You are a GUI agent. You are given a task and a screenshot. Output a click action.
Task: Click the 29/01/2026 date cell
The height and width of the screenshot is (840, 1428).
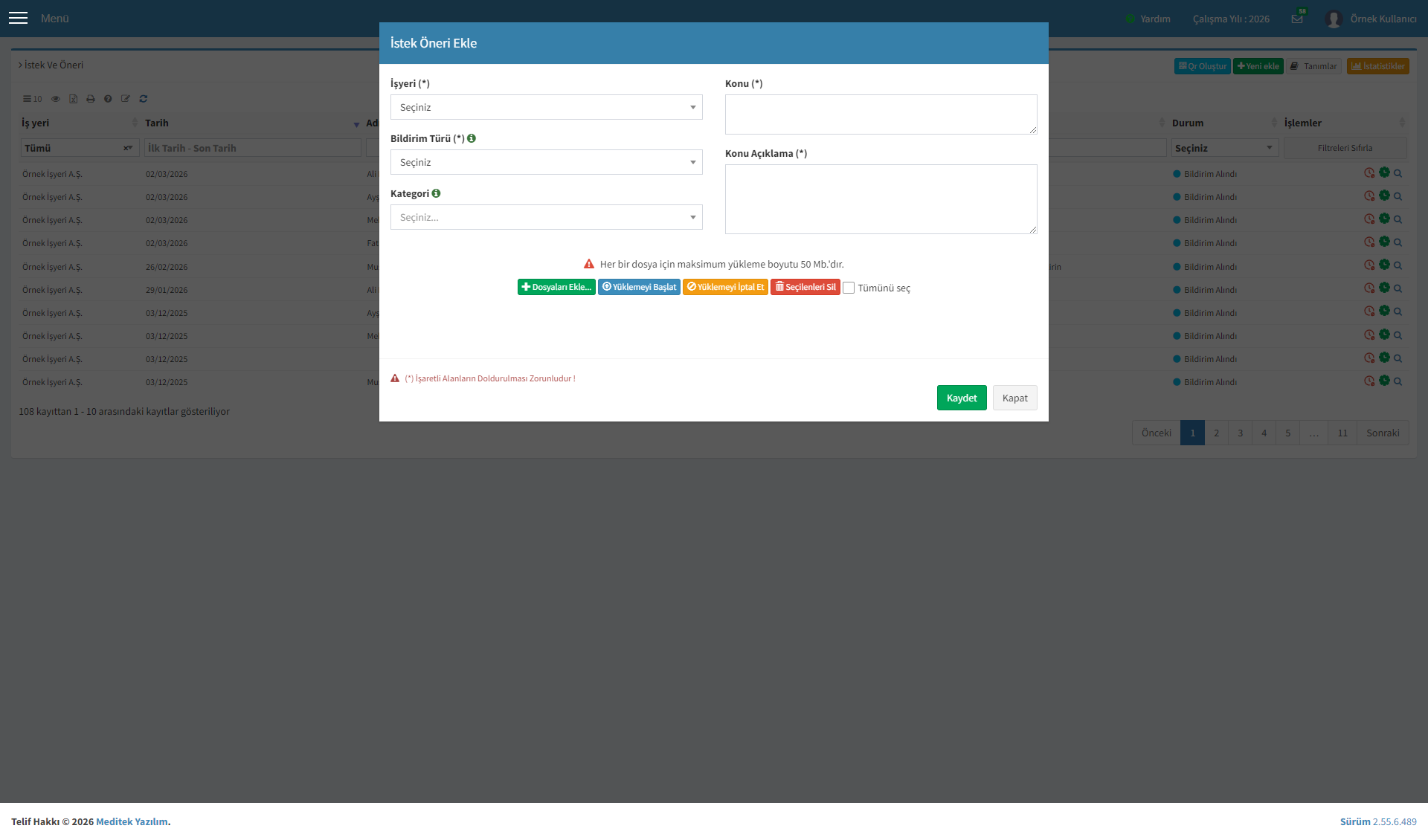click(x=167, y=290)
